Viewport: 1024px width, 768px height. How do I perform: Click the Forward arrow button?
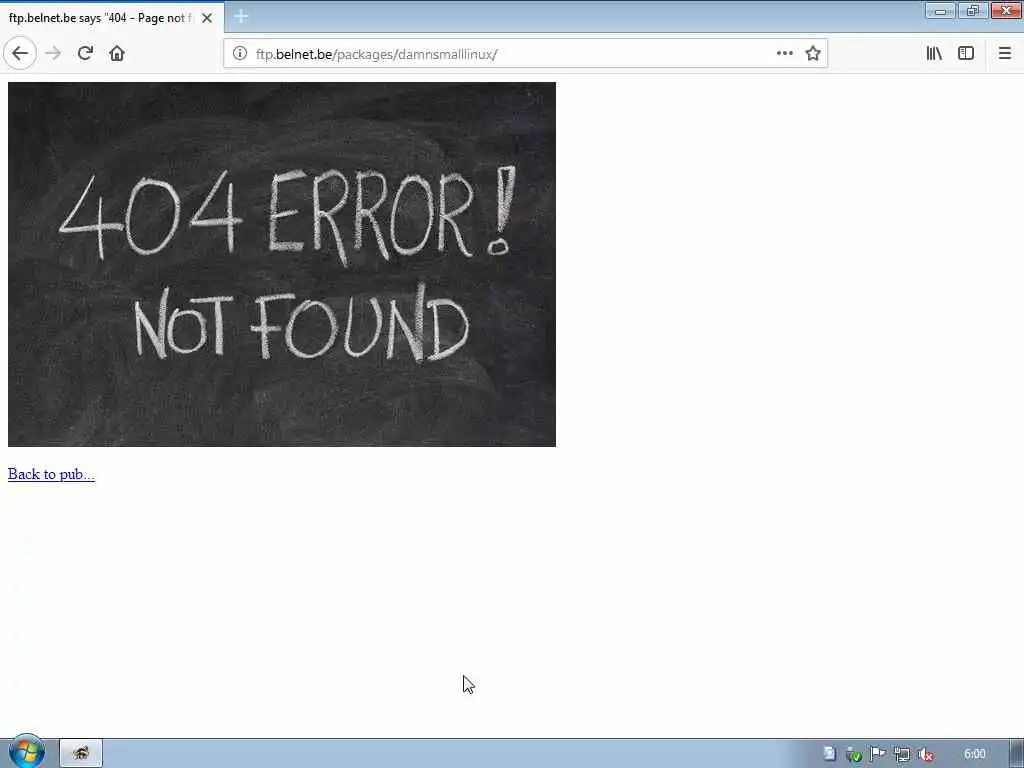click(x=53, y=54)
